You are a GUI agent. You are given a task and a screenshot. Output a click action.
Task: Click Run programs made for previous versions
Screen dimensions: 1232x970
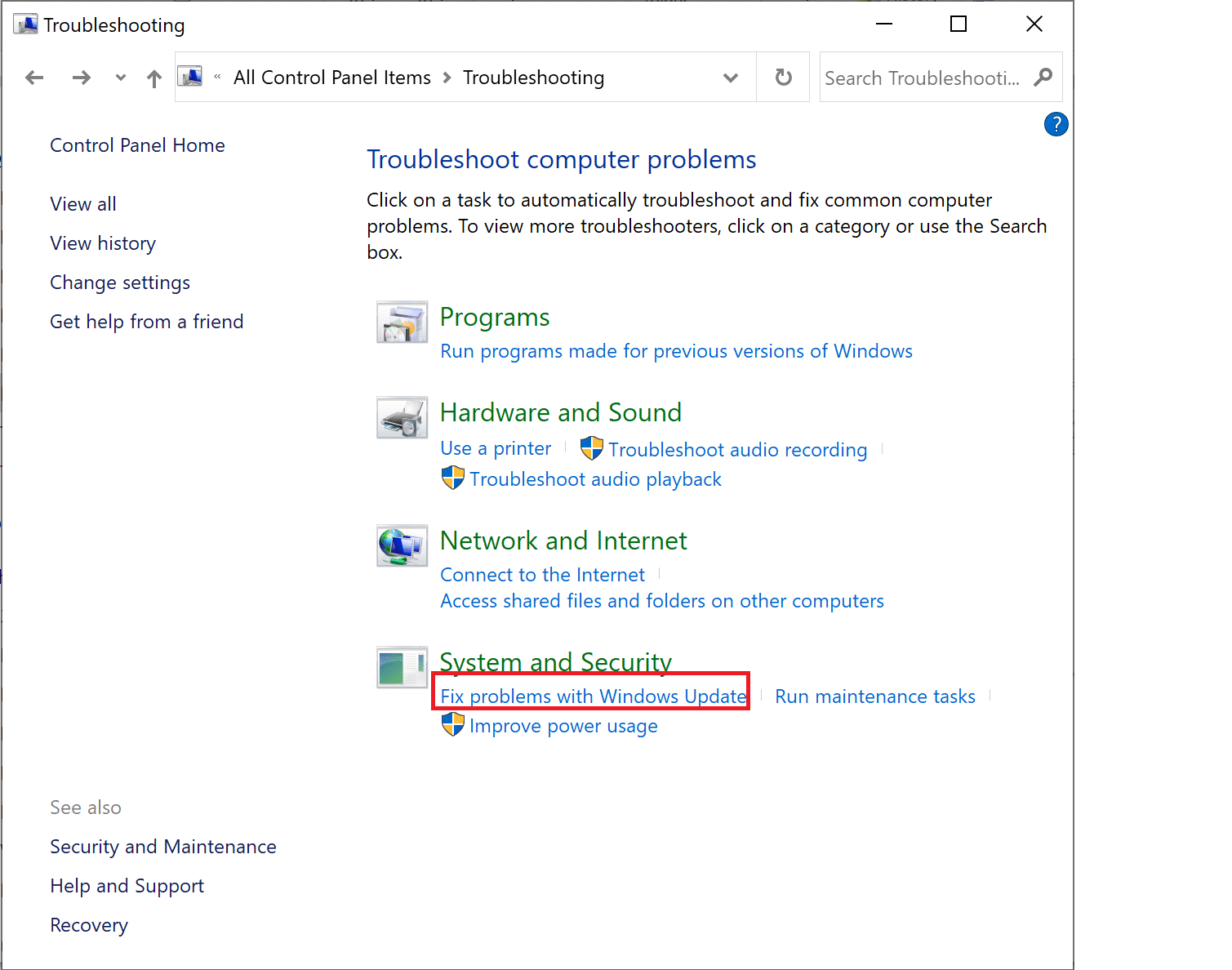point(676,350)
